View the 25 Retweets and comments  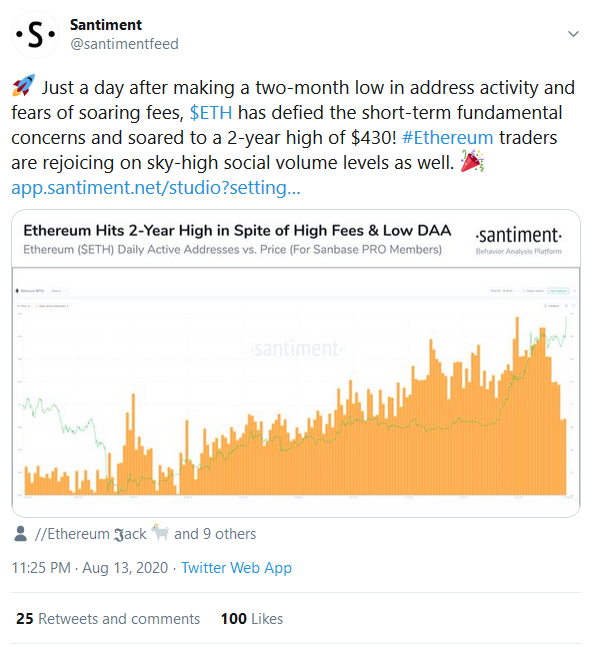point(108,619)
